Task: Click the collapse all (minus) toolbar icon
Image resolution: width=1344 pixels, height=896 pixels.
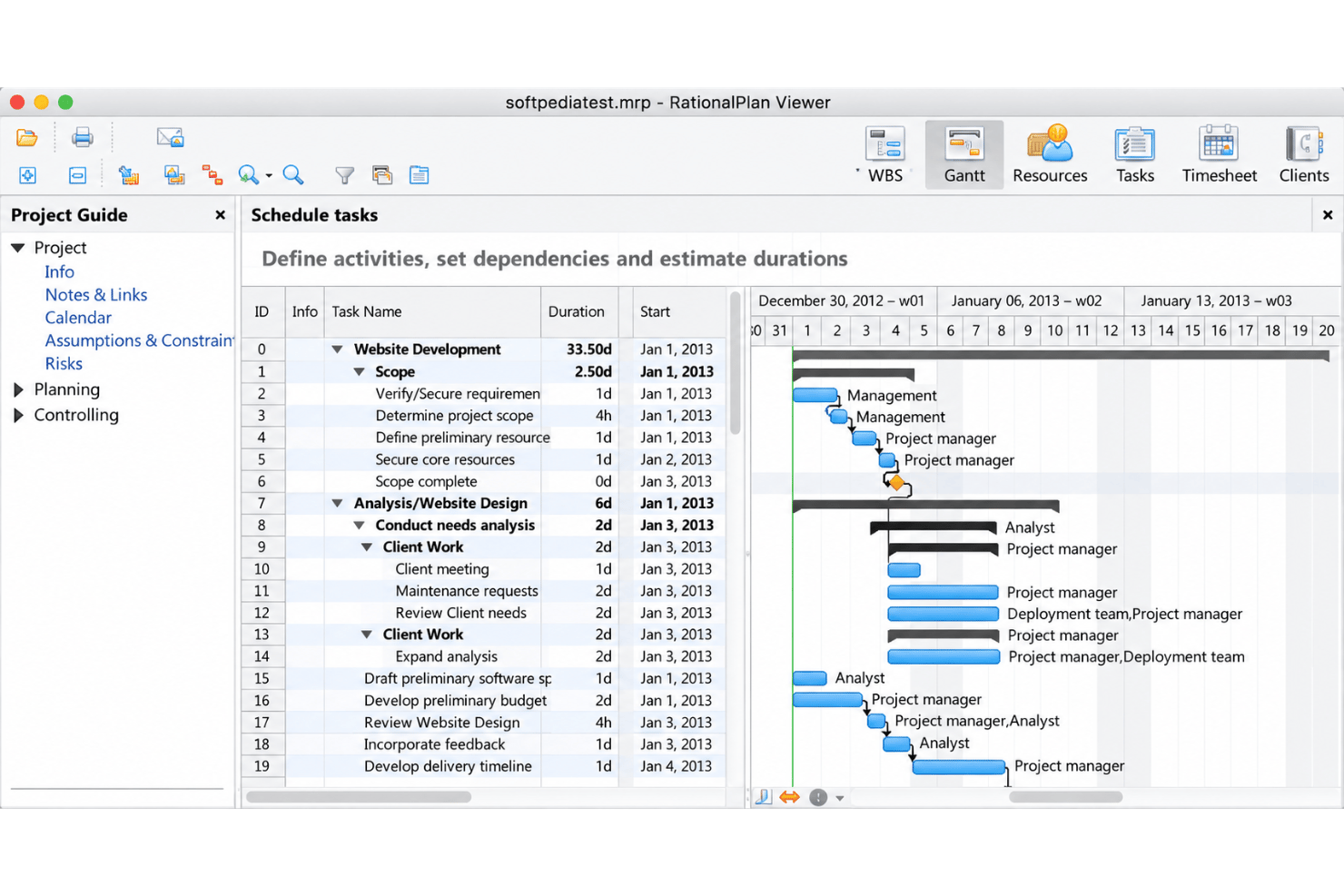Action: pos(78,175)
